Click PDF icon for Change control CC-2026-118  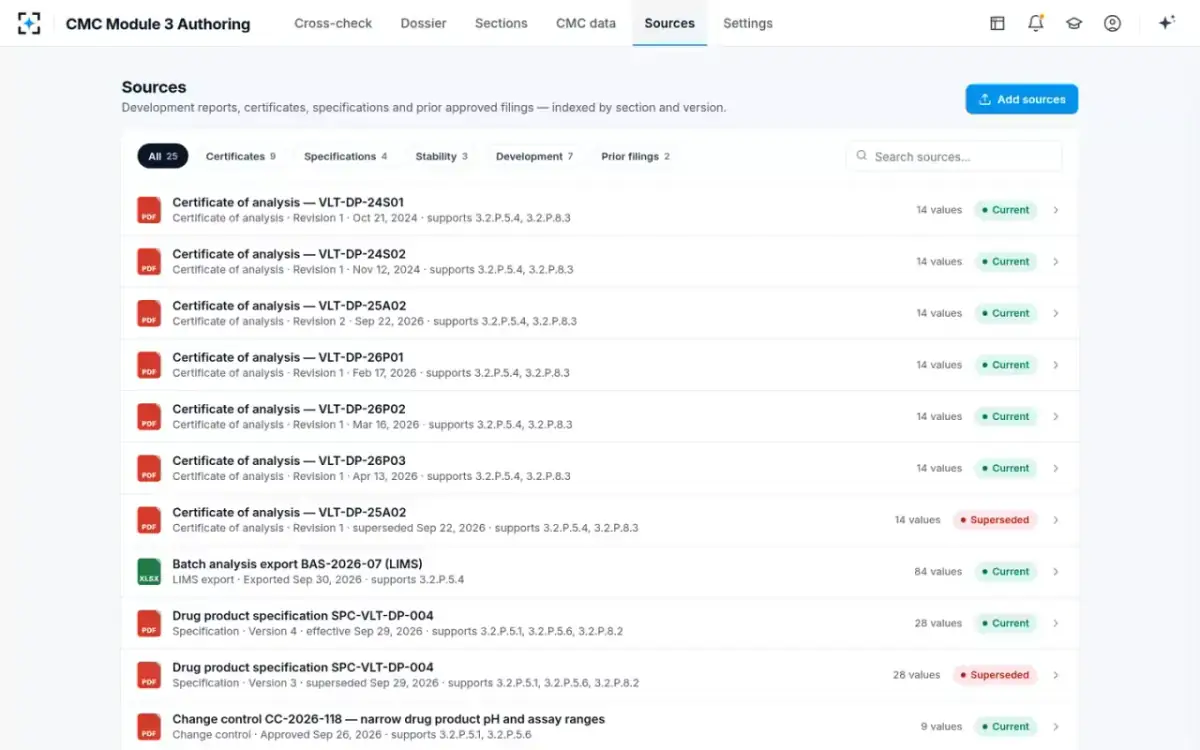pos(149,727)
